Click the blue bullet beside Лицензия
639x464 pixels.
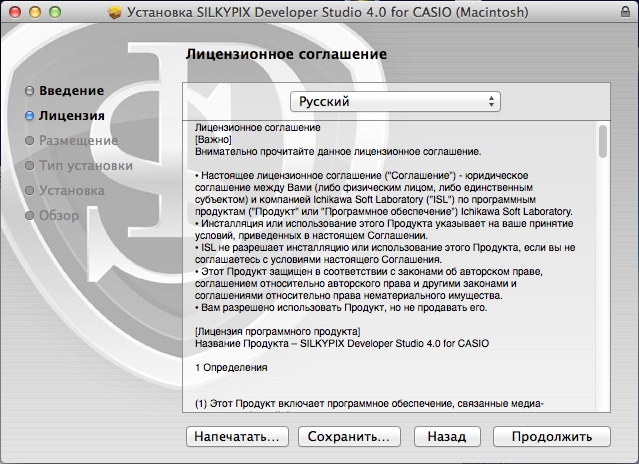click(x=29, y=116)
